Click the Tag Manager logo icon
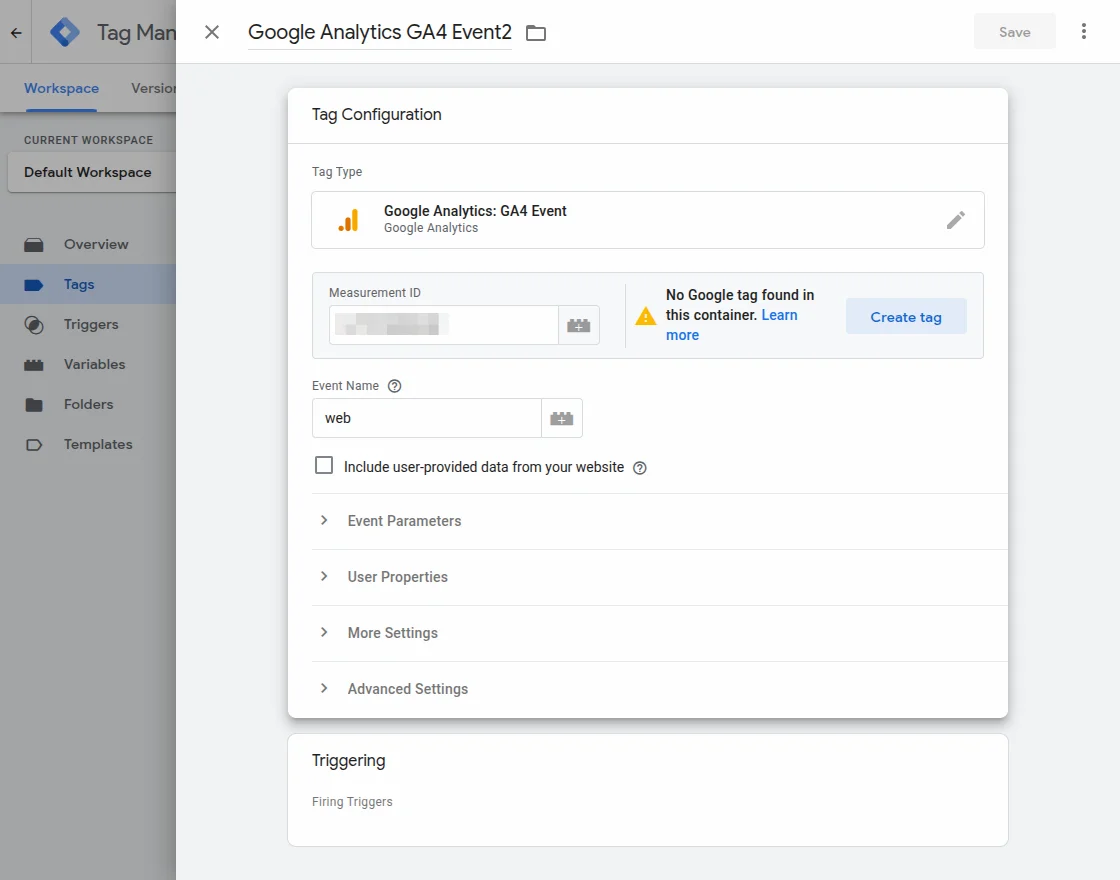1120x880 pixels. (65, 32)
